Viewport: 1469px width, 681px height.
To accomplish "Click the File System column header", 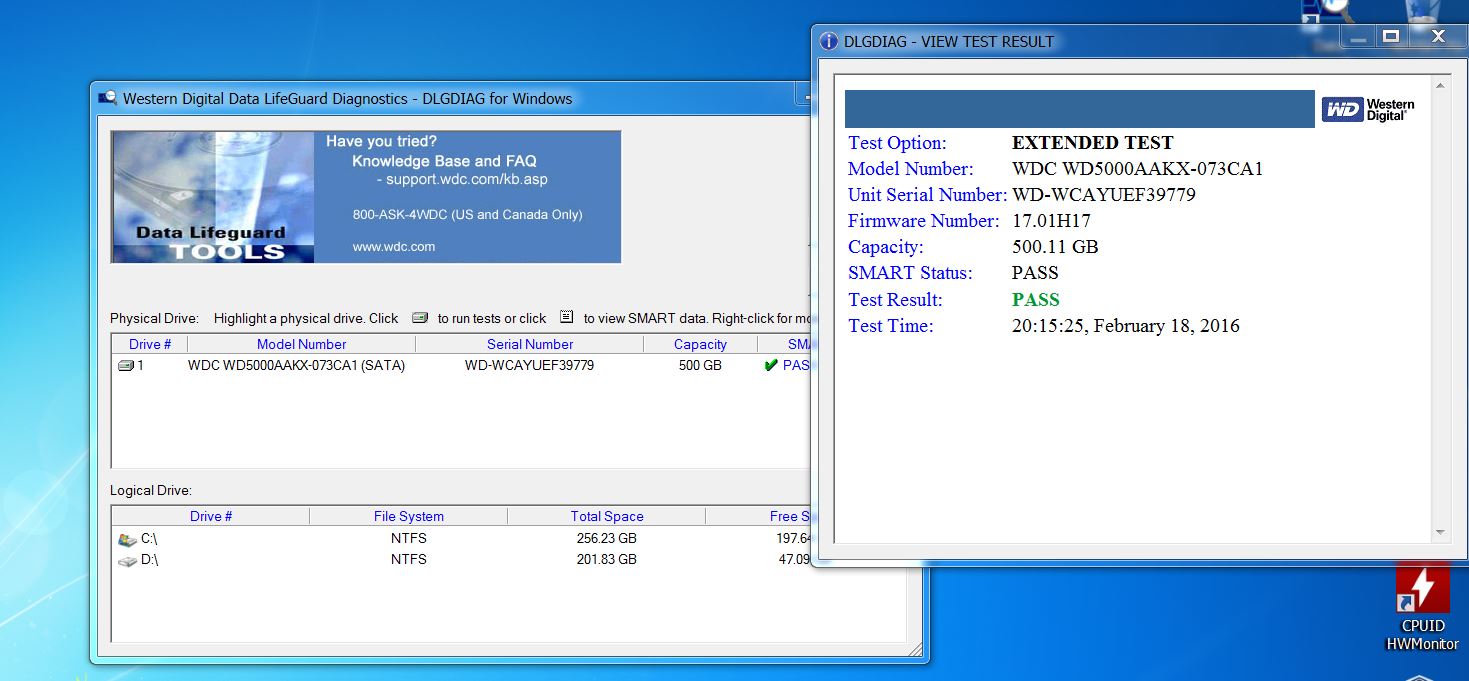I will pos(409,516).
